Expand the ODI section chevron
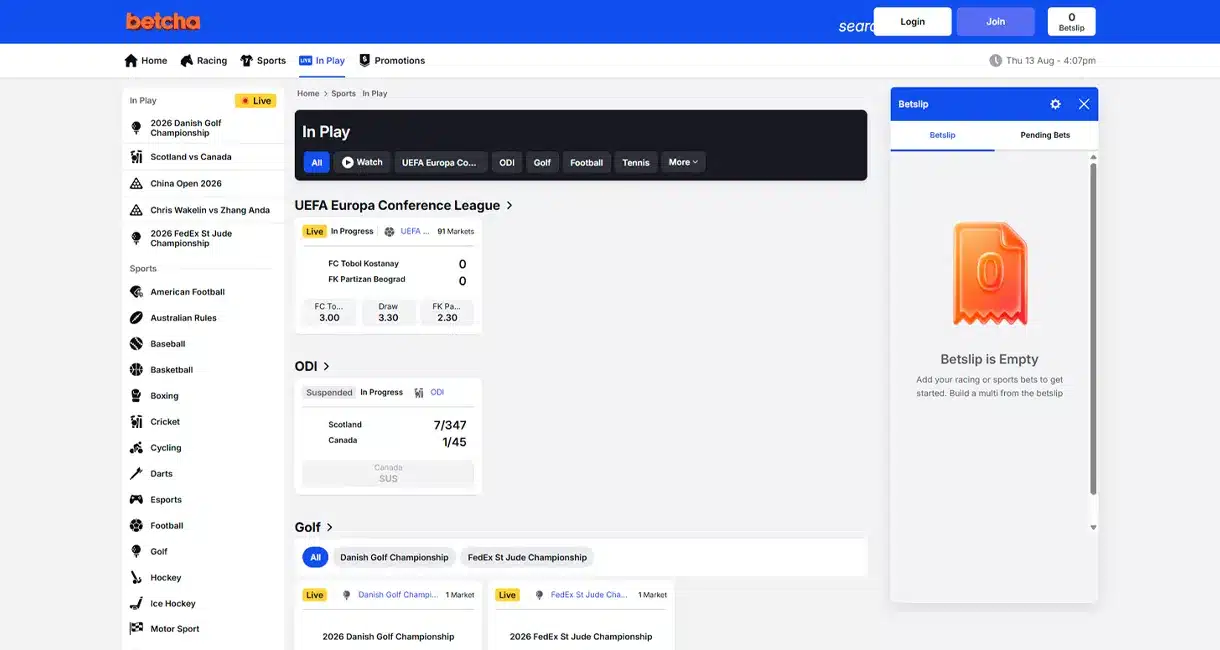 (327, 366)
